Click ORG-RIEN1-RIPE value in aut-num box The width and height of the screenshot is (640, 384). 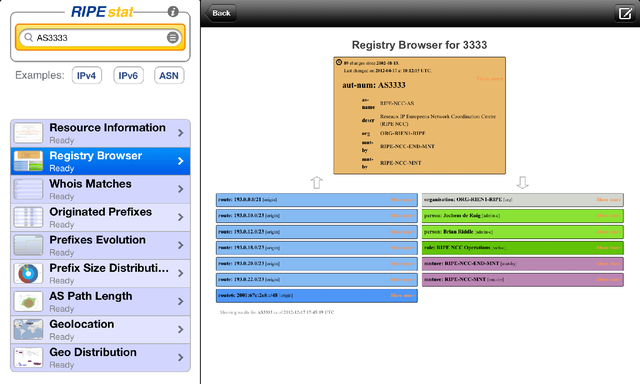tap(402, 133)
